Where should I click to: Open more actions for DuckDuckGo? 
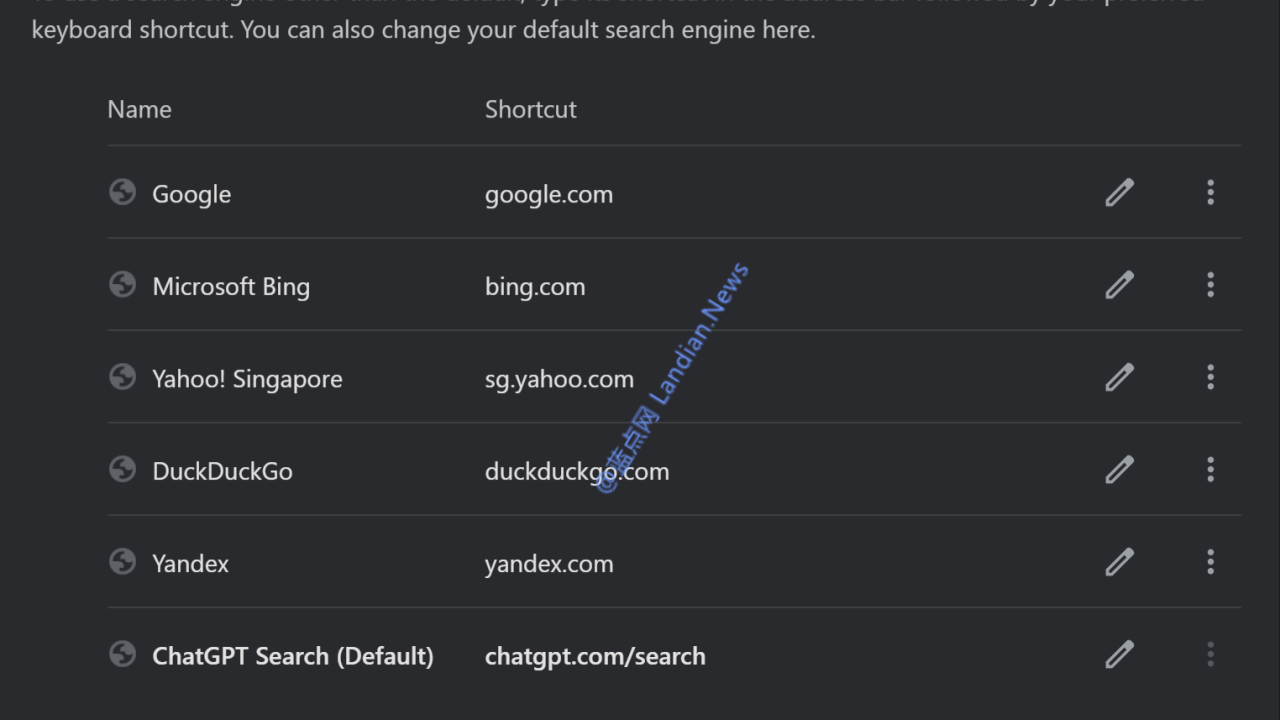pyautogui.click(x=1210, y=469)
